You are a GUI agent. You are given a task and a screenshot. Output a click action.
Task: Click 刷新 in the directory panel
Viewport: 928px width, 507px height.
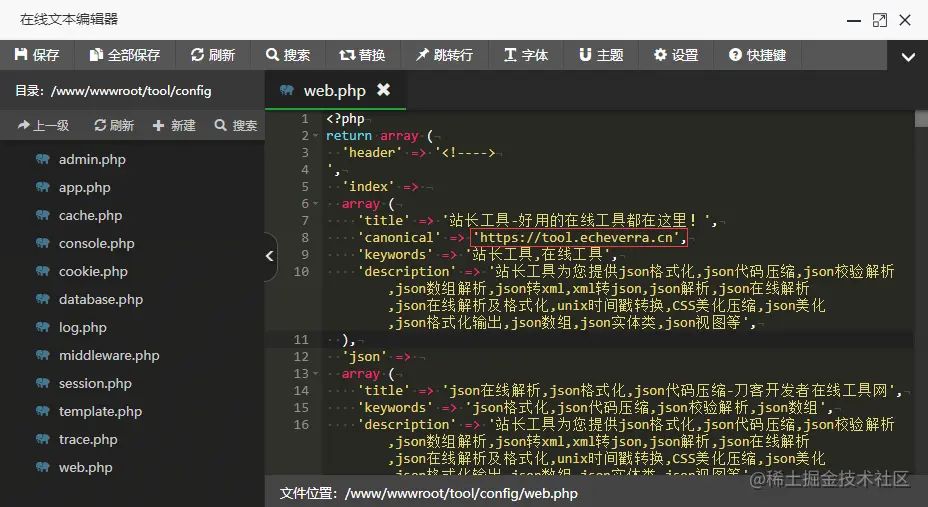click(114, 125)
